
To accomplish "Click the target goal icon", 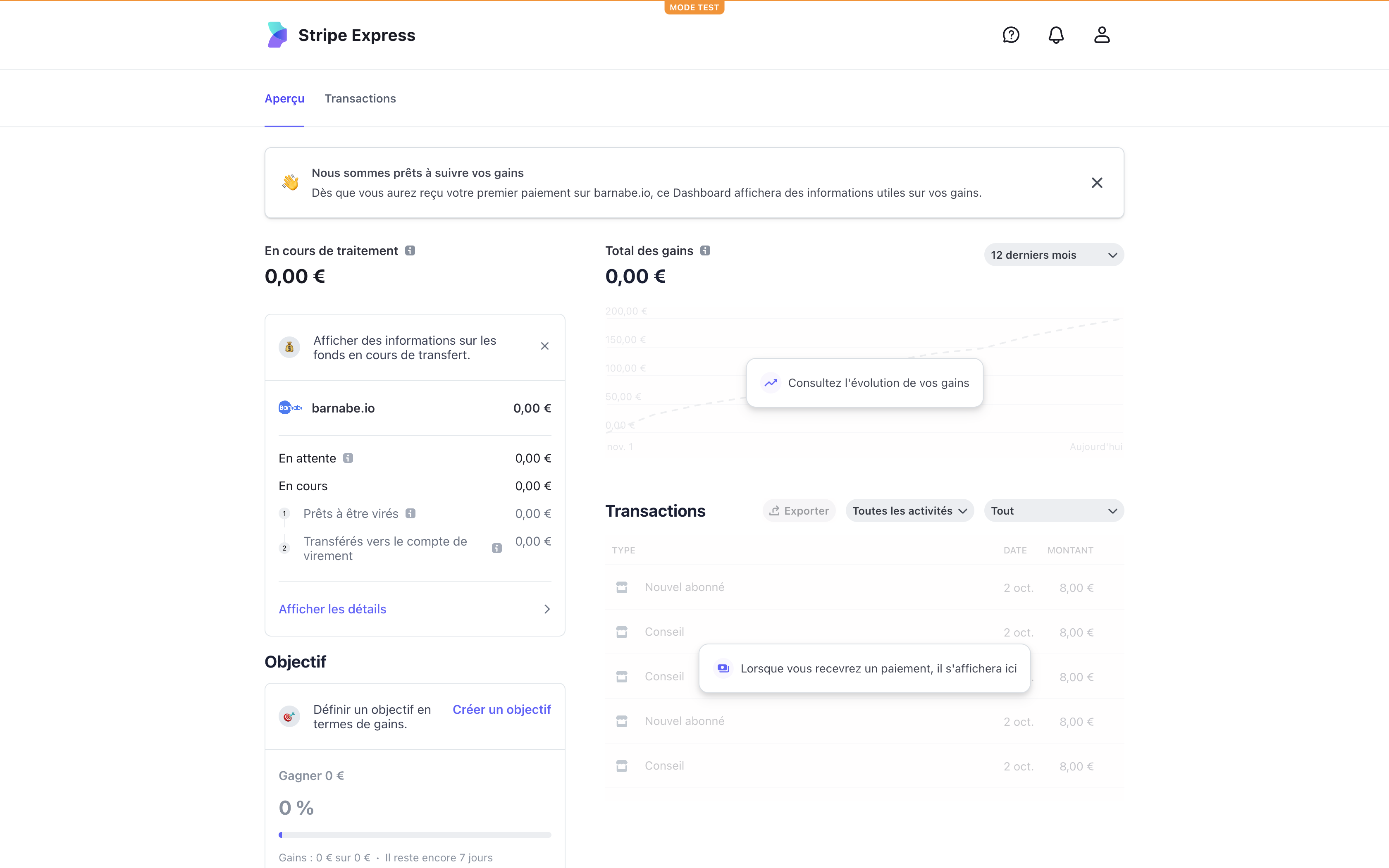I will (289, 716).
